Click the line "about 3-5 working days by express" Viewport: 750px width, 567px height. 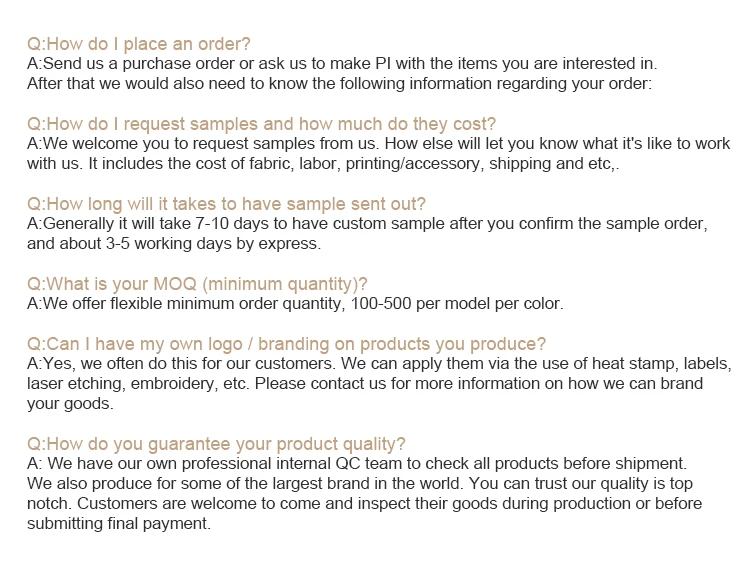coord(174,244)
